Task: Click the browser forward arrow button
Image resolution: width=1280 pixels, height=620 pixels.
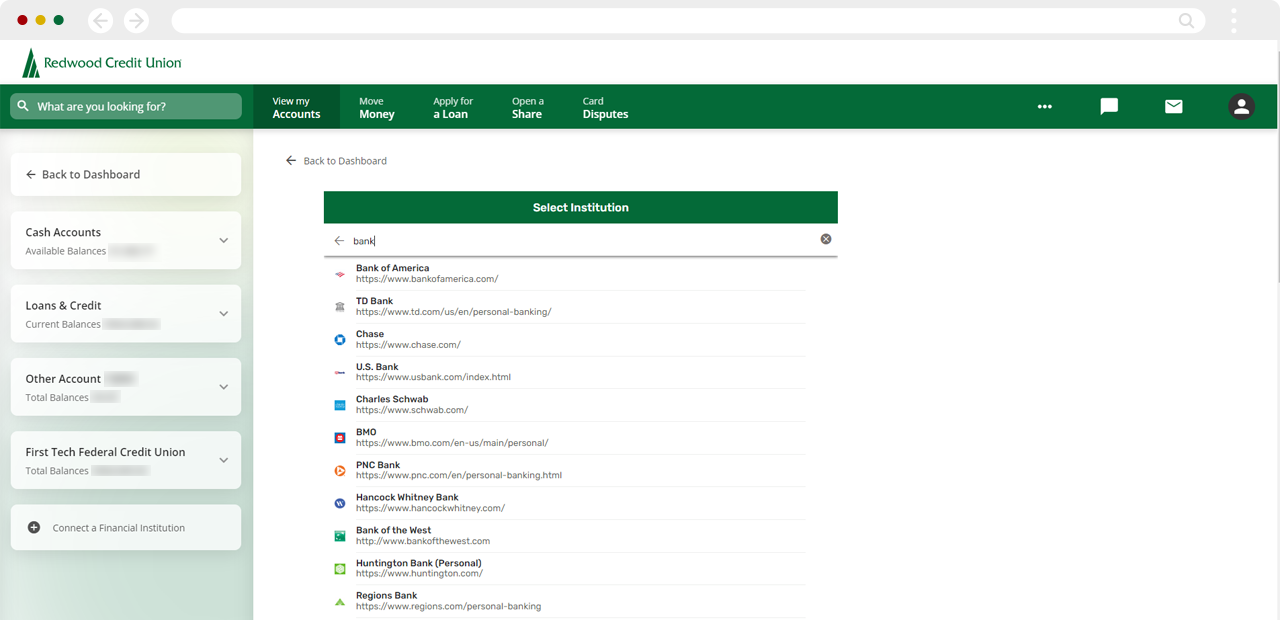Action: coord(136,20)
